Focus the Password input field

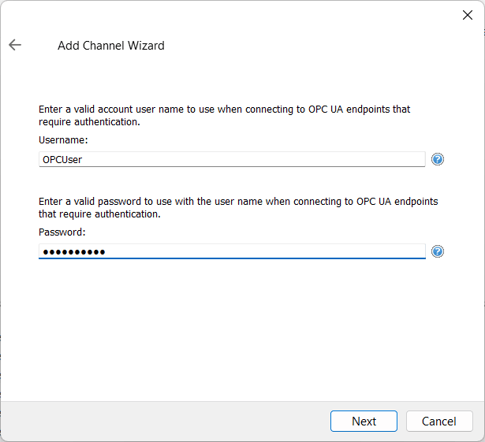232,251
